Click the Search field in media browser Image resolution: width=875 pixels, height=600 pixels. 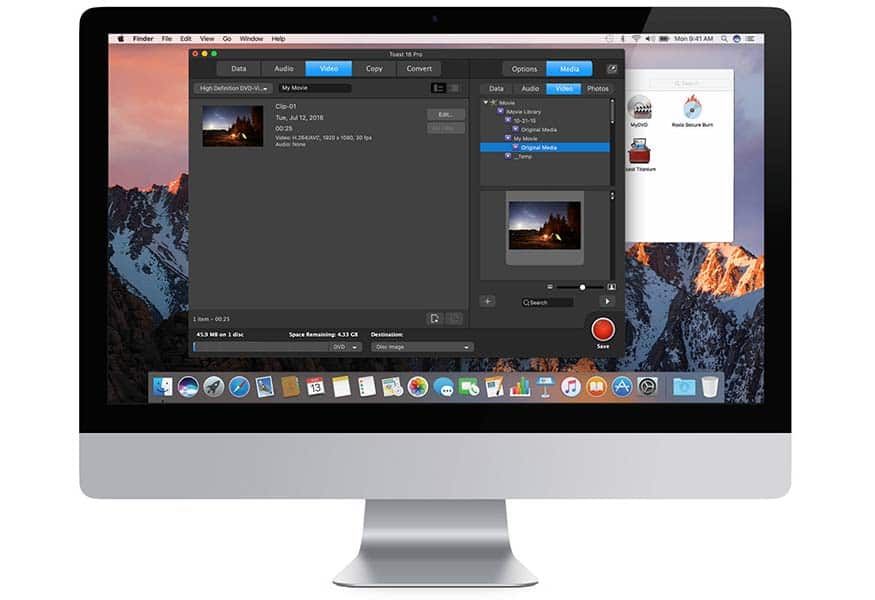click(547, 302)
